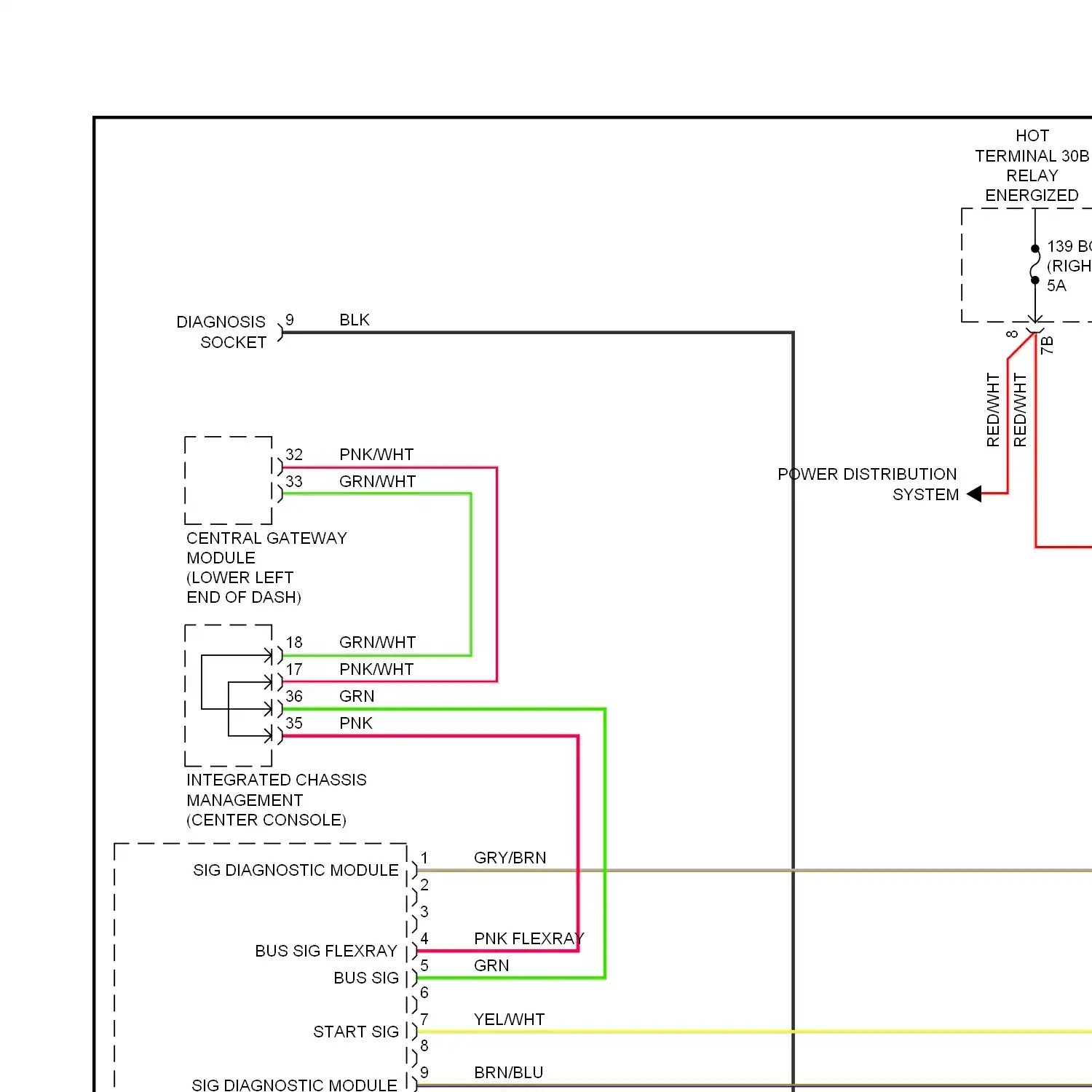The height and width of the screenshot is (1092, 1092).
Task: Click the black arrowhead beside SYSTEM
Action: (974, 494)
